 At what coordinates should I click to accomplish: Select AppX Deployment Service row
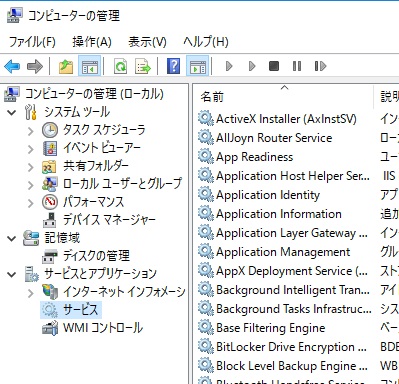[x=292, y=271]
